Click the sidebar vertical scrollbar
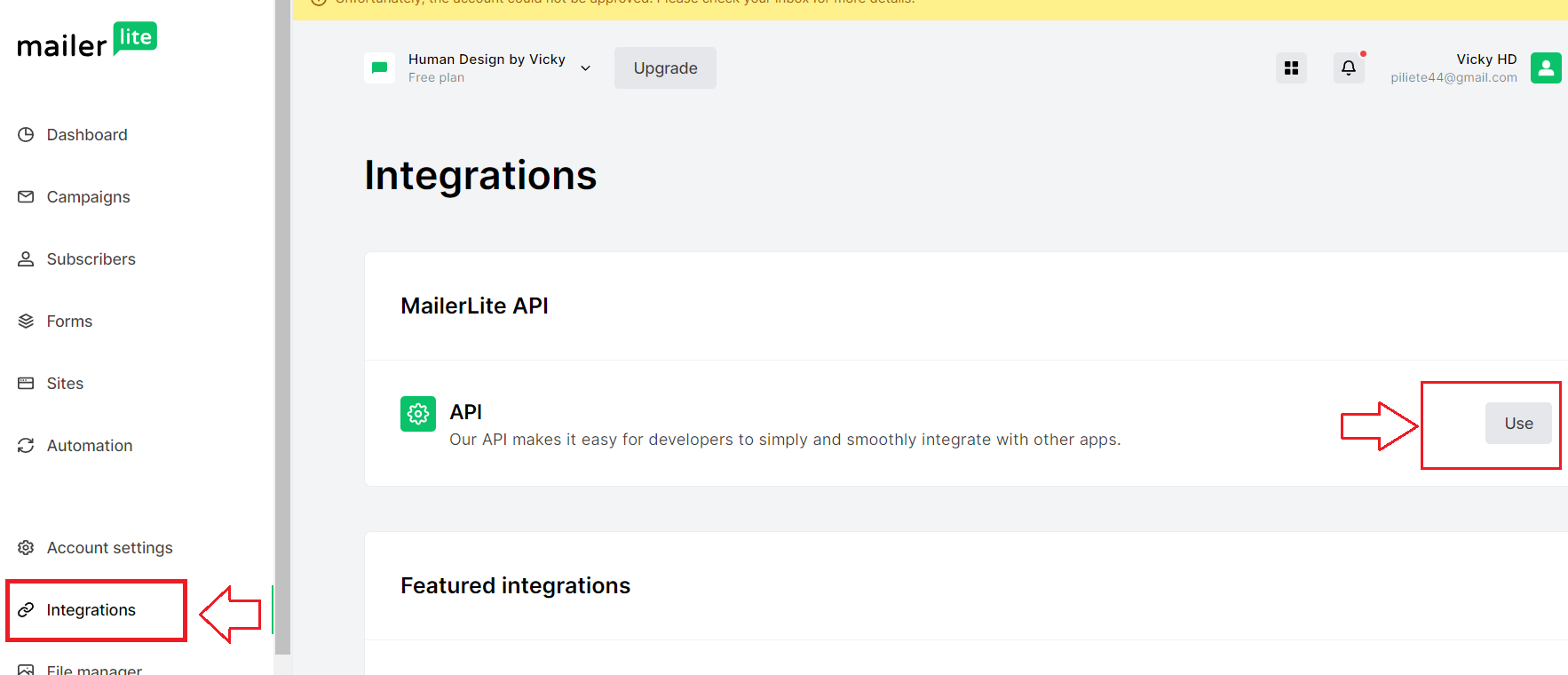The image size is (1568, 675). tap(282, 329)
